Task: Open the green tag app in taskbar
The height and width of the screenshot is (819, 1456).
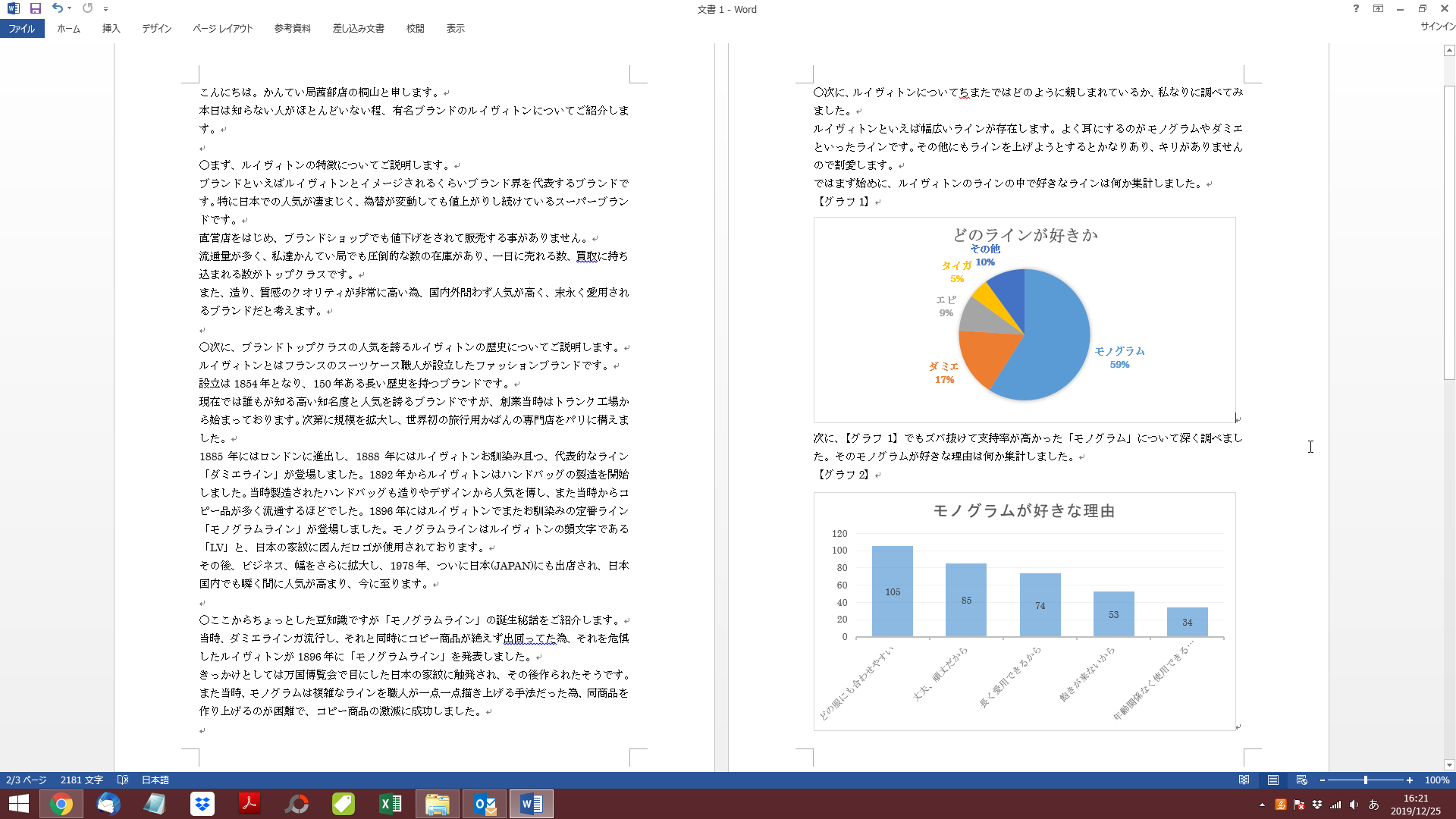Action: (x=344, y=804)
